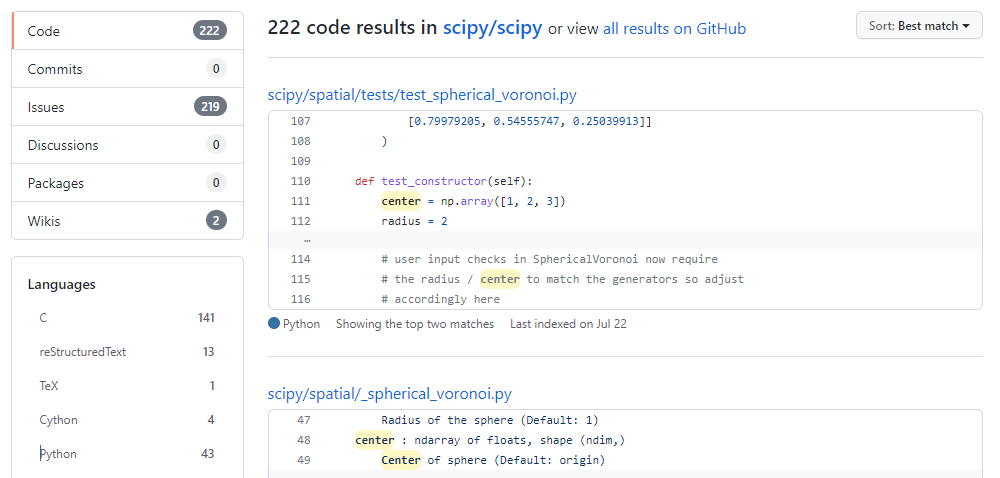Click highlighted 'center' on line 115
Viewport: 1000px width, 478px height.
click(x=500, y=279)
